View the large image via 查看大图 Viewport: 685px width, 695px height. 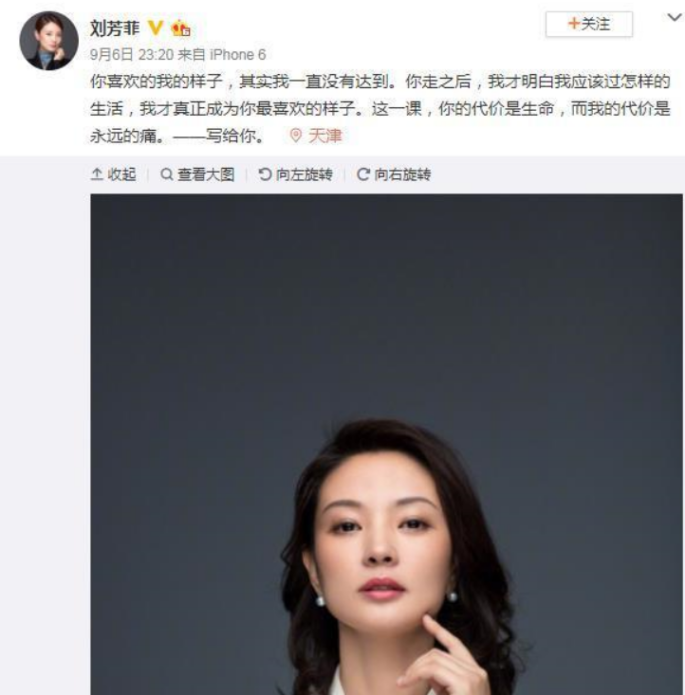[x=197, y=174]
